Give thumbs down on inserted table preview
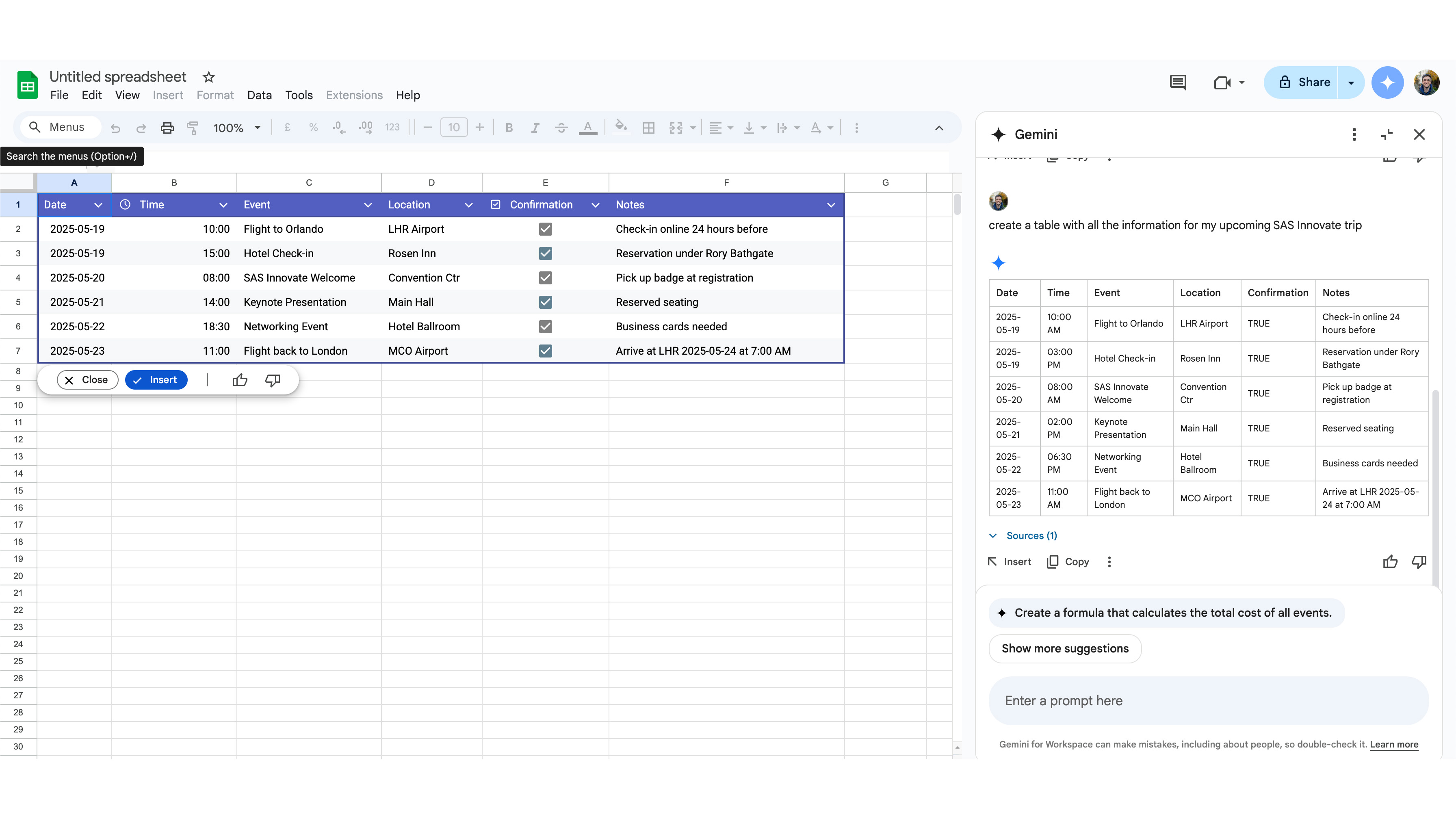Screen dimensions: 1456x819 [273, 380]
